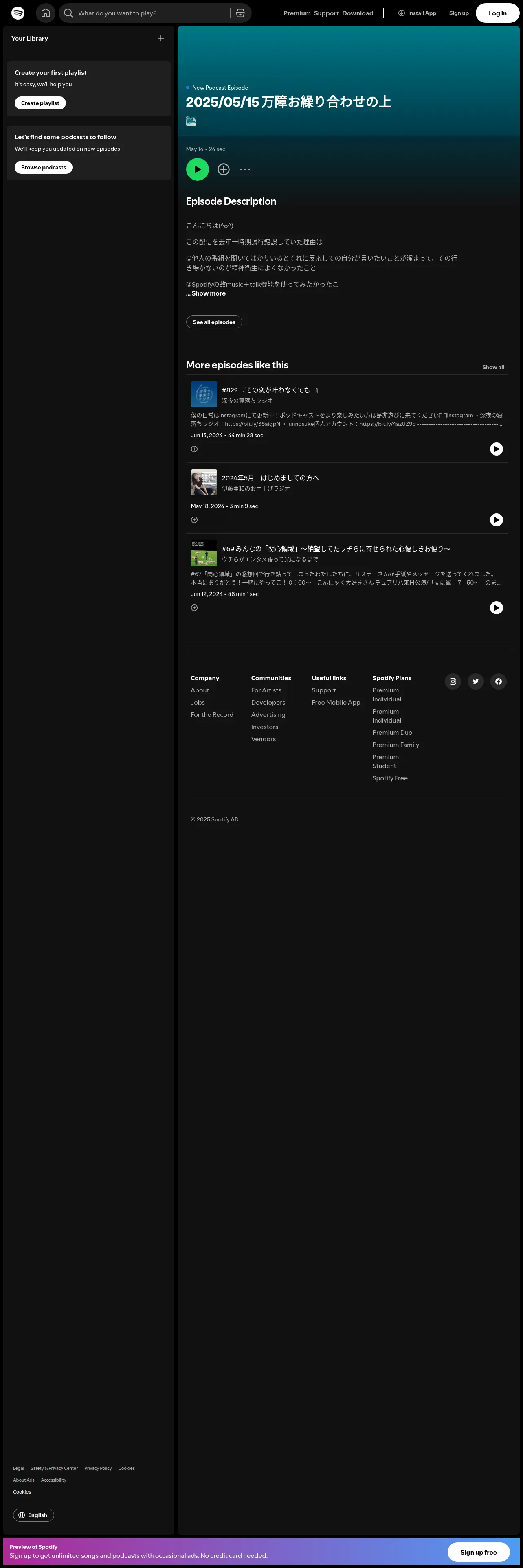The width and height of the screenshot is (523, 1568).
Task: Open Jobs footer link
Action: 198,703
